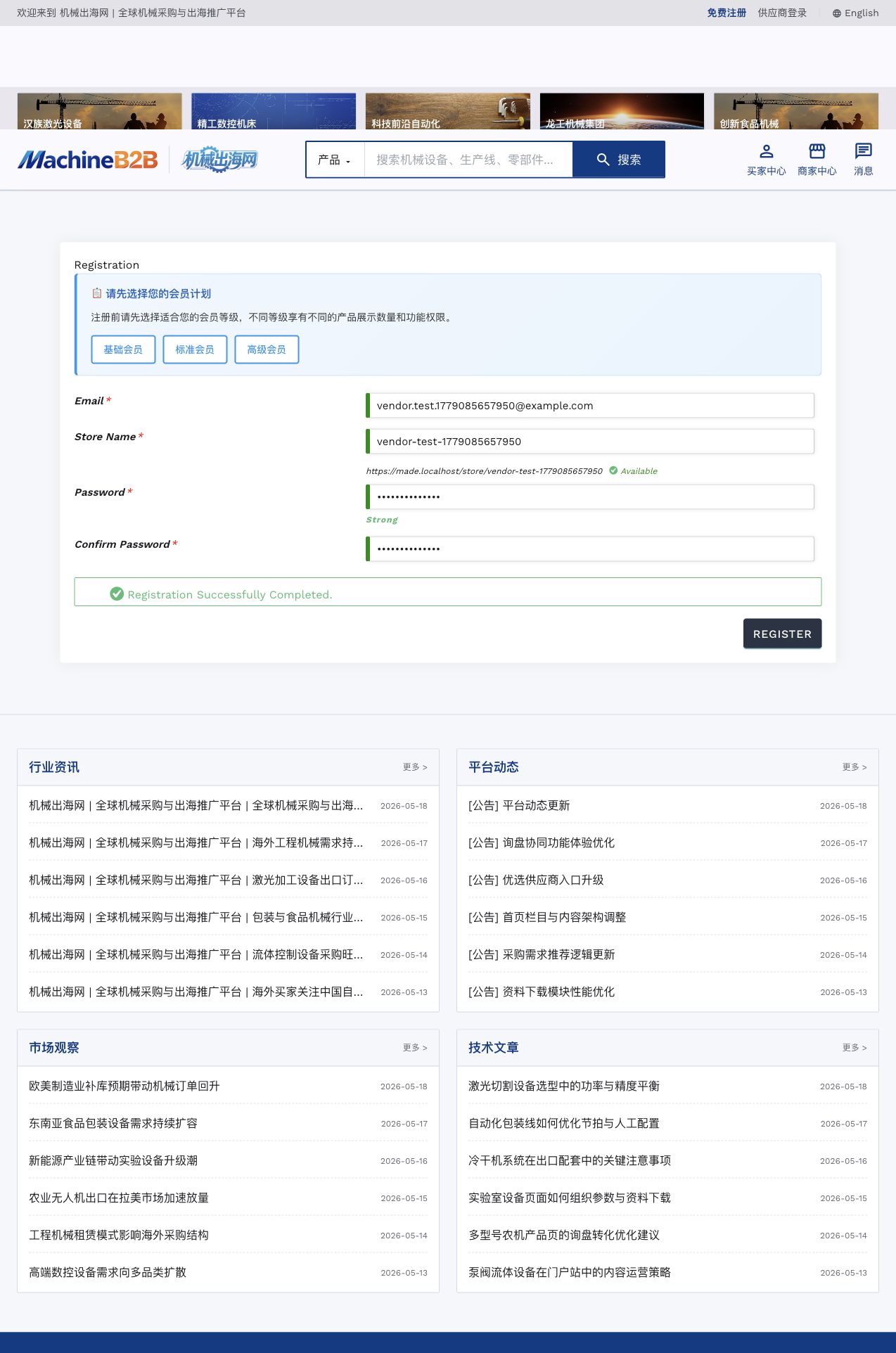Click 免费注册 in the top bar
This screenshot has height=1353, width=896.
[727, 13]
